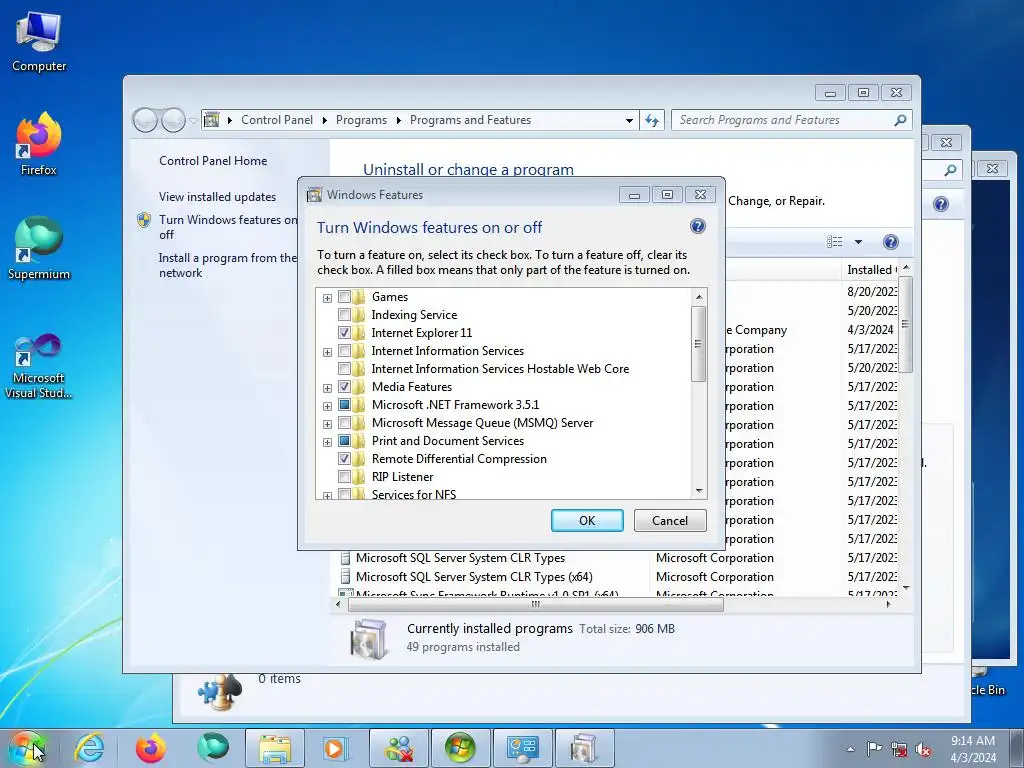This screenshot has height=768, width=1024.
Task: Click the muted volume tray icon
Action: [923, 748]
